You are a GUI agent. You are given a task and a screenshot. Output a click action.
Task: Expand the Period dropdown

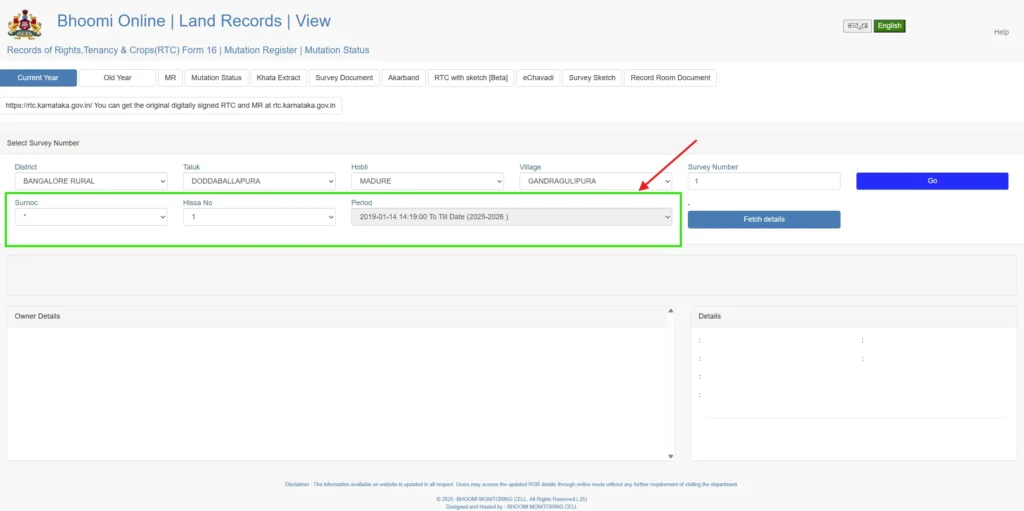pyautogui.click(x=511, y=217)
